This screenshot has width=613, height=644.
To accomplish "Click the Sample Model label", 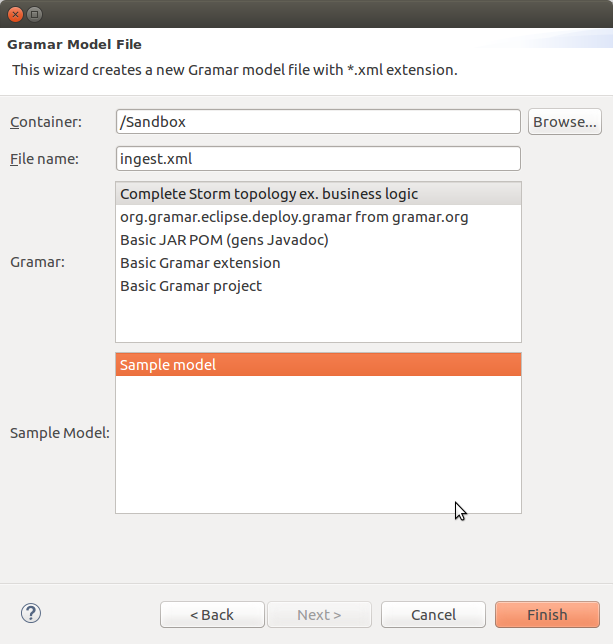I will pos(60,433).
